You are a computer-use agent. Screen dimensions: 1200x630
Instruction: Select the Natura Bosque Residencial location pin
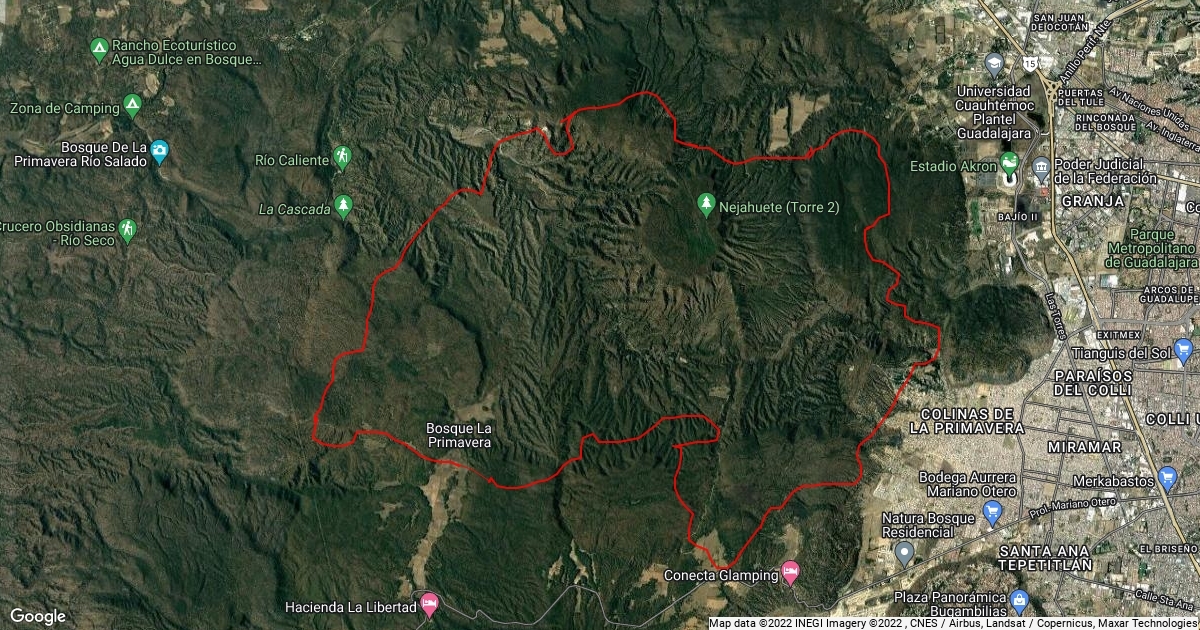(904, 551)
